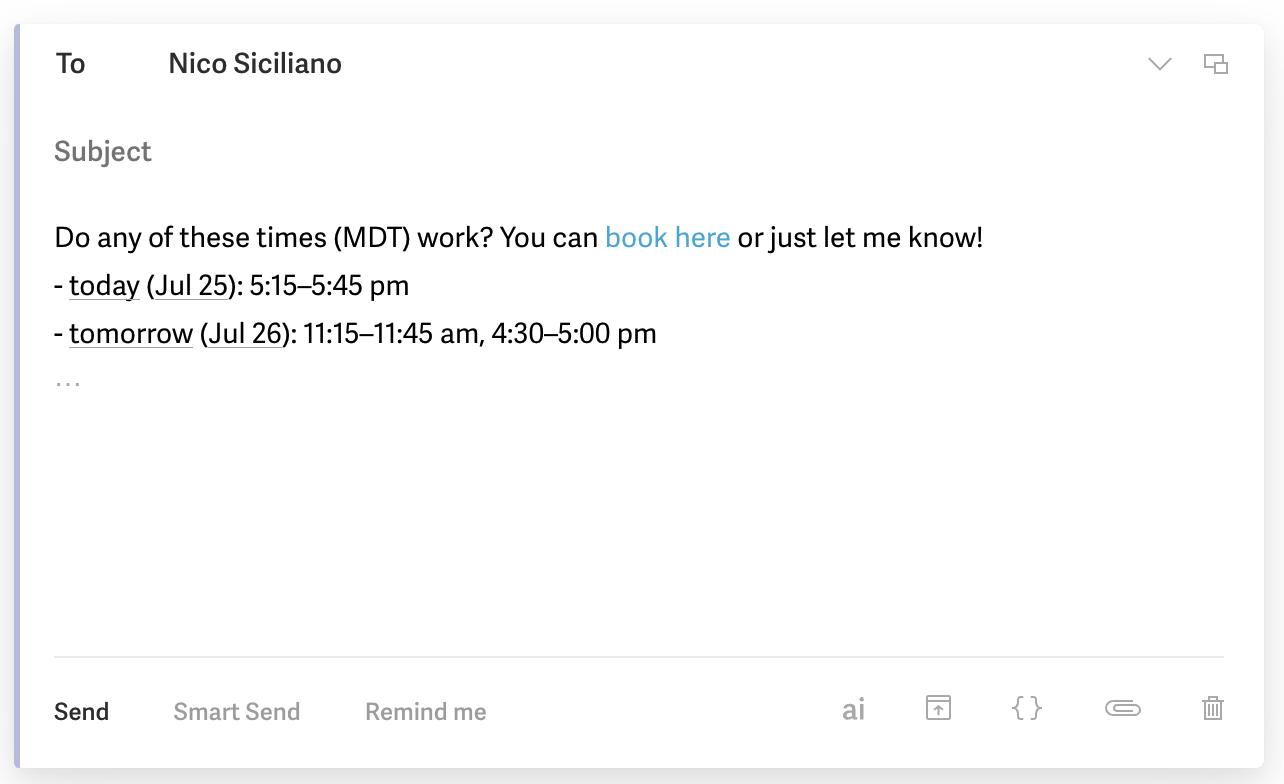Expand the trimmed content ellipsis
Screen dimensions: 1284x784
68,382
